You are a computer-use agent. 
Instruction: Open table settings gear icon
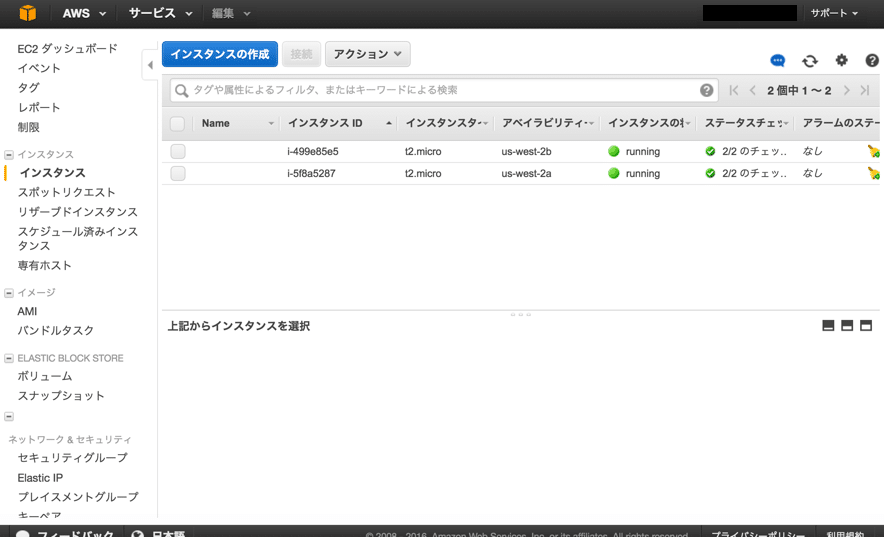pyautogui.click(x=841, y=60)
